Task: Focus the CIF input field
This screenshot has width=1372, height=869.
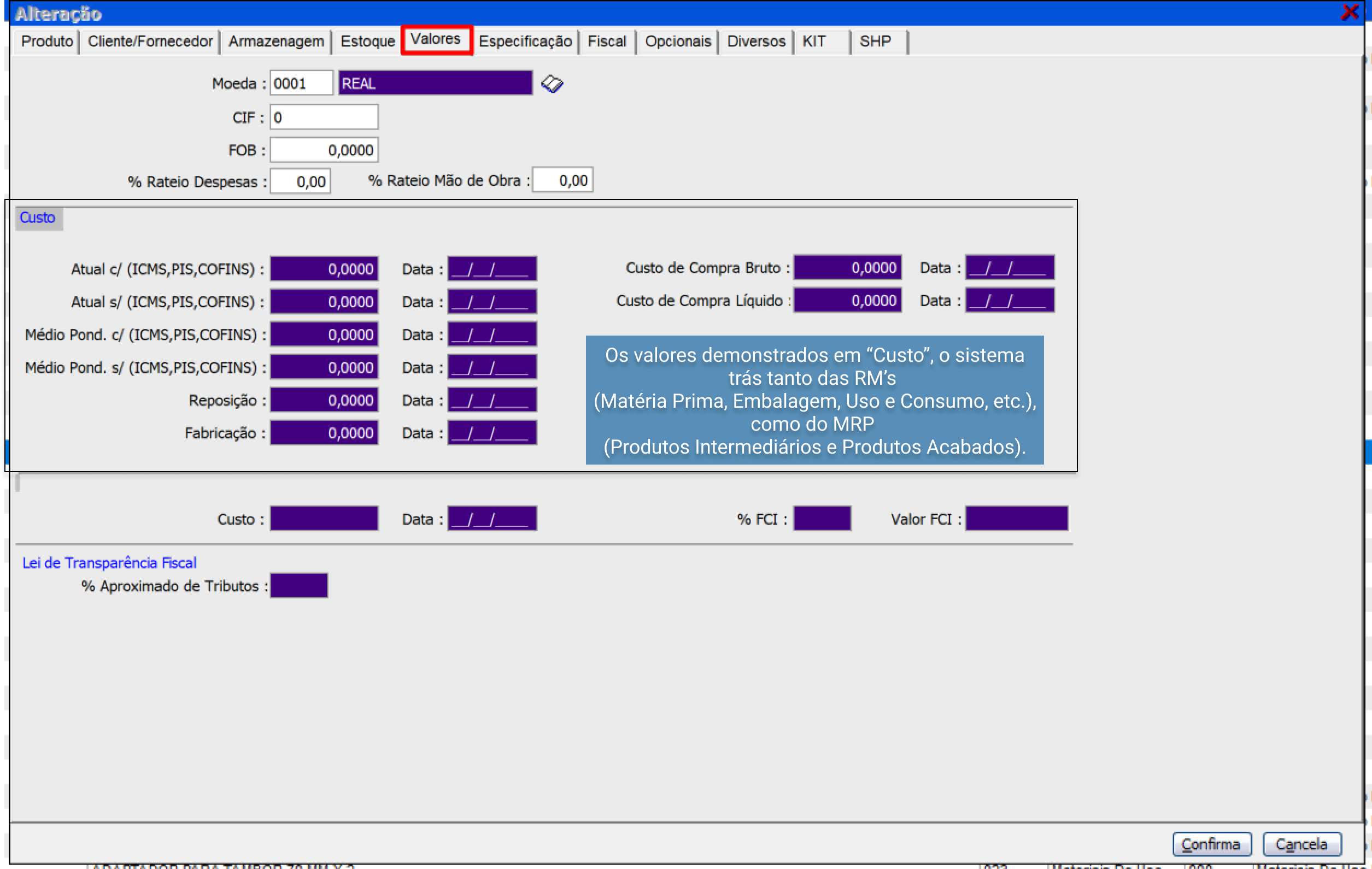Action: pos(324,118)
